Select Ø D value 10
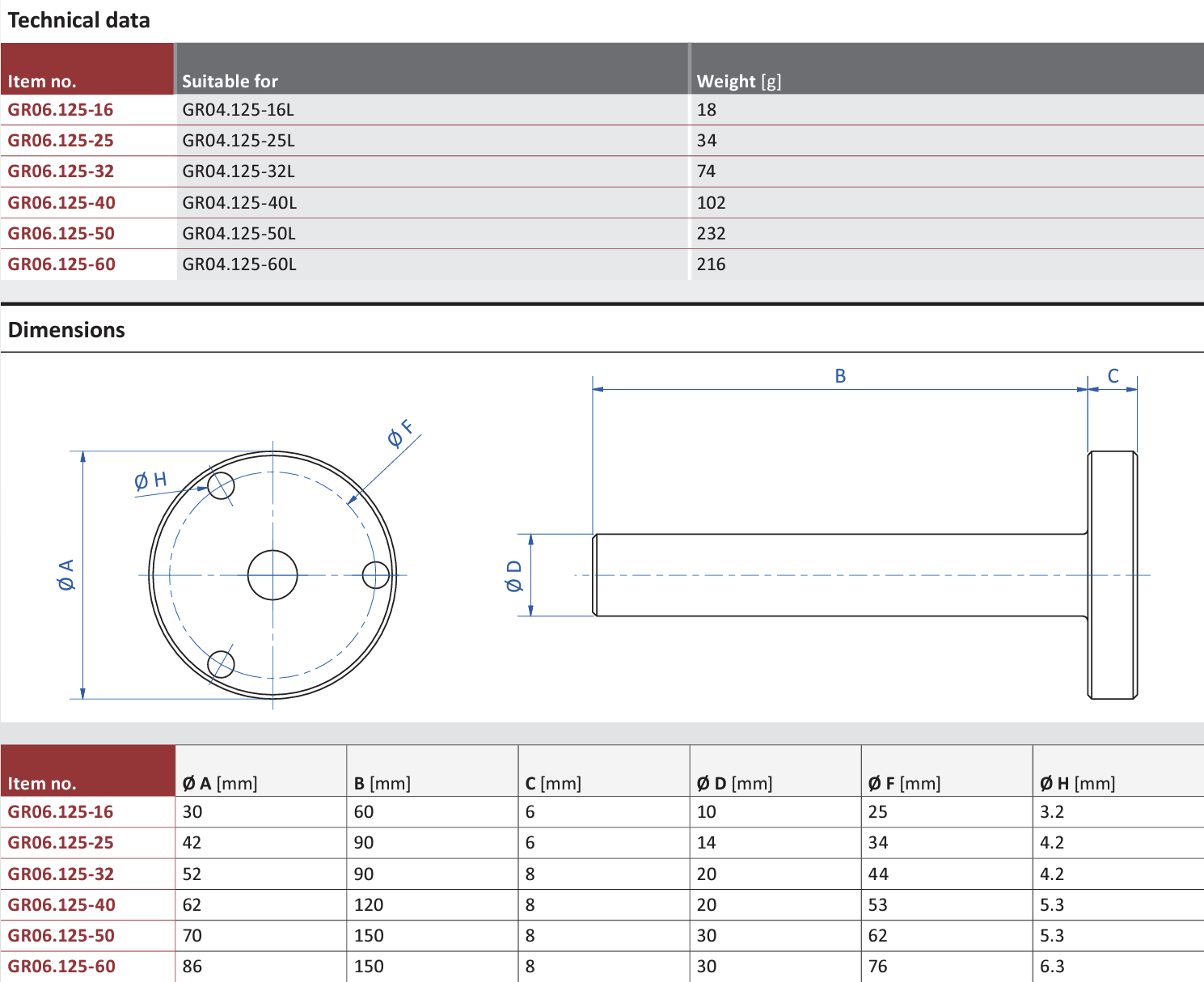Image resolution: width=1204 pixels, height=982 pixels. point(707,812)
